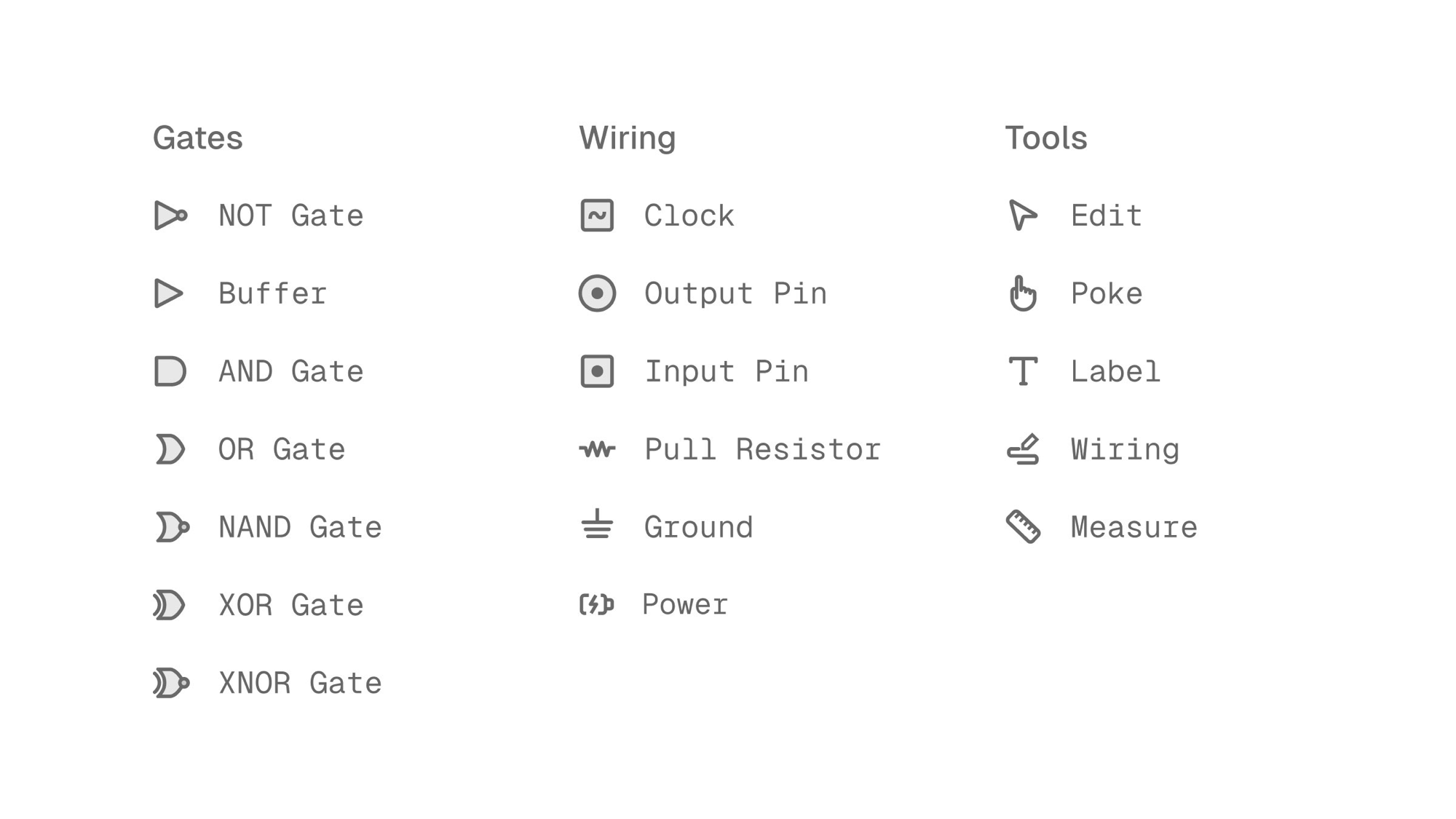
Task: Select the Label text tool icon
Action: [x=1023, y=371]
